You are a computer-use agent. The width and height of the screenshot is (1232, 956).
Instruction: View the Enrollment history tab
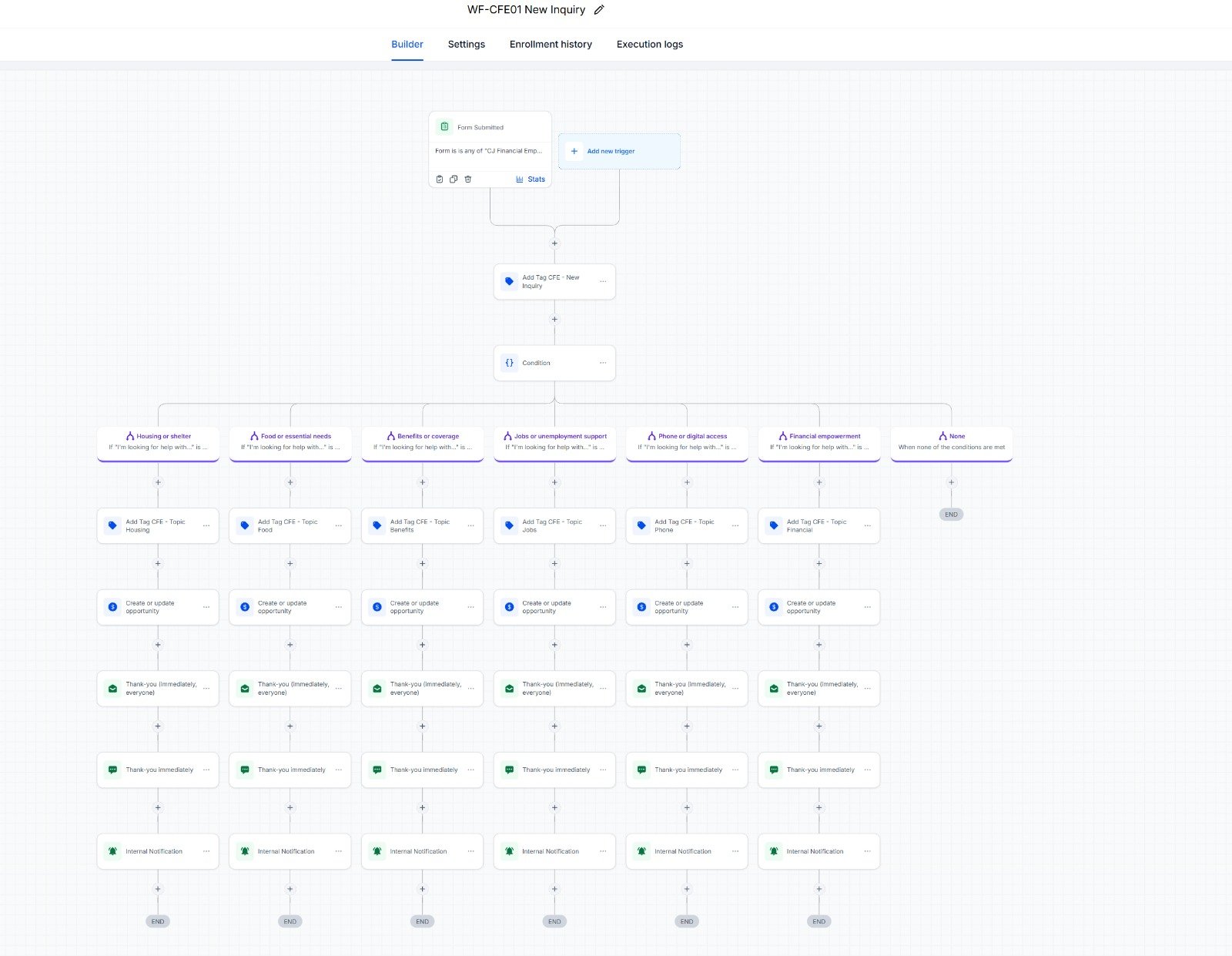click(551, 45)
